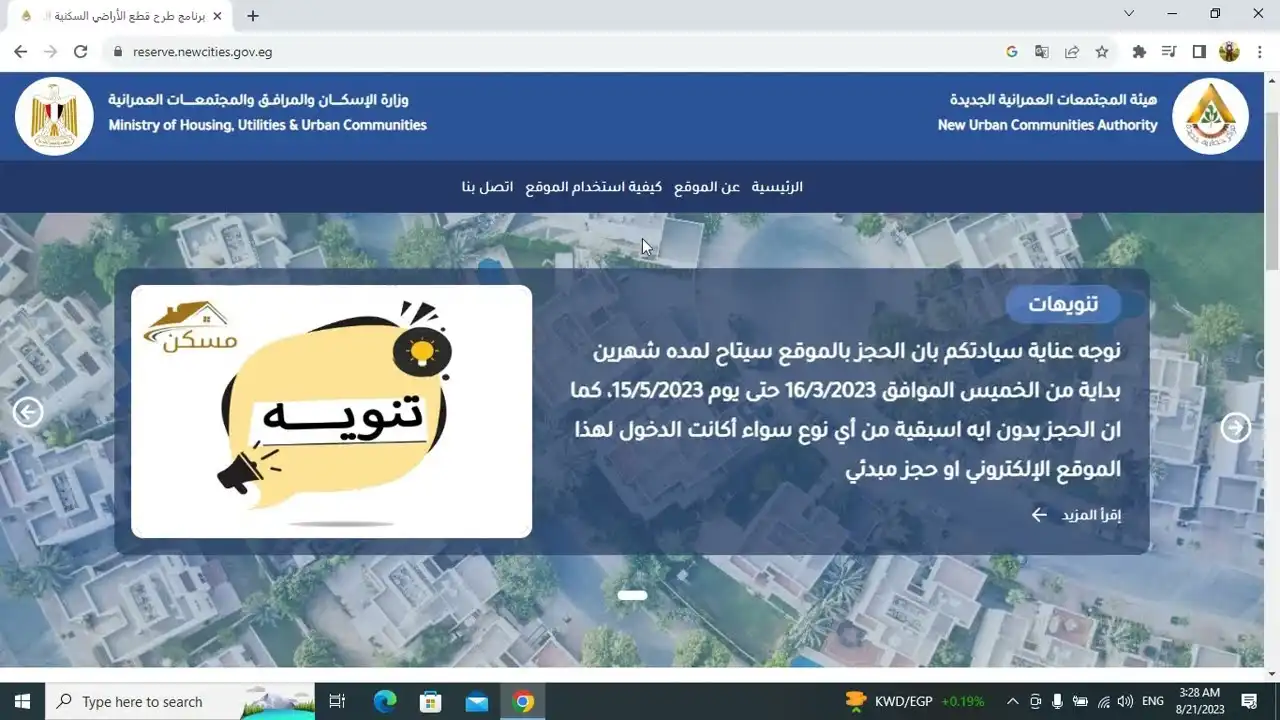This screenshot has width=1280, height=720.
Task: Click the New Urban Communities Authority logo
Action: click(1210, 116)
